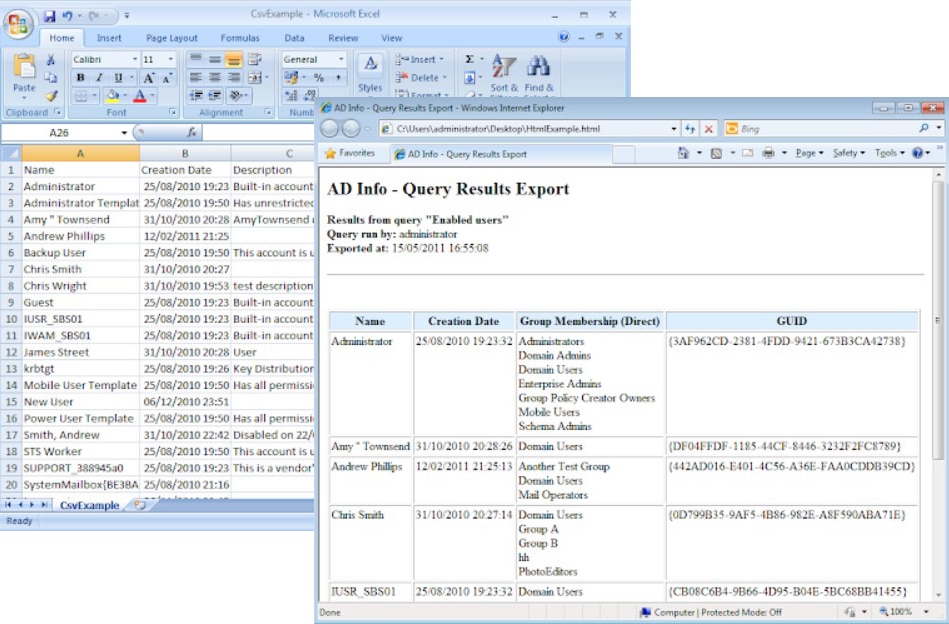Click the IE Stop red X icon

(x=709, y=129)
